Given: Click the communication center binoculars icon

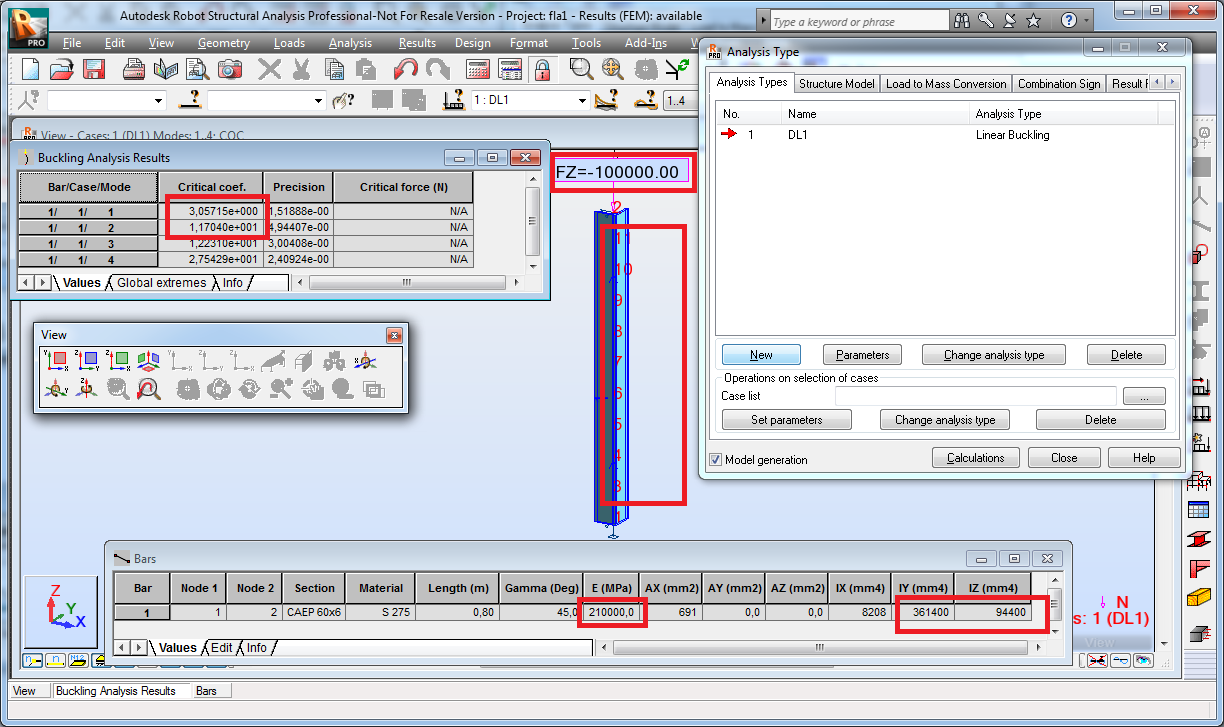Looking at the screenshot, I should 962,21.
